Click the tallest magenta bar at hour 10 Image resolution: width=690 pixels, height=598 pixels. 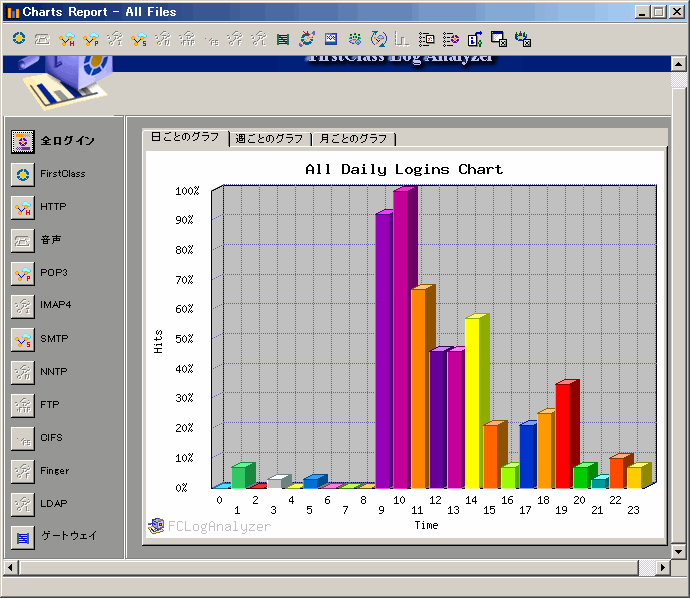coord(400,340)
